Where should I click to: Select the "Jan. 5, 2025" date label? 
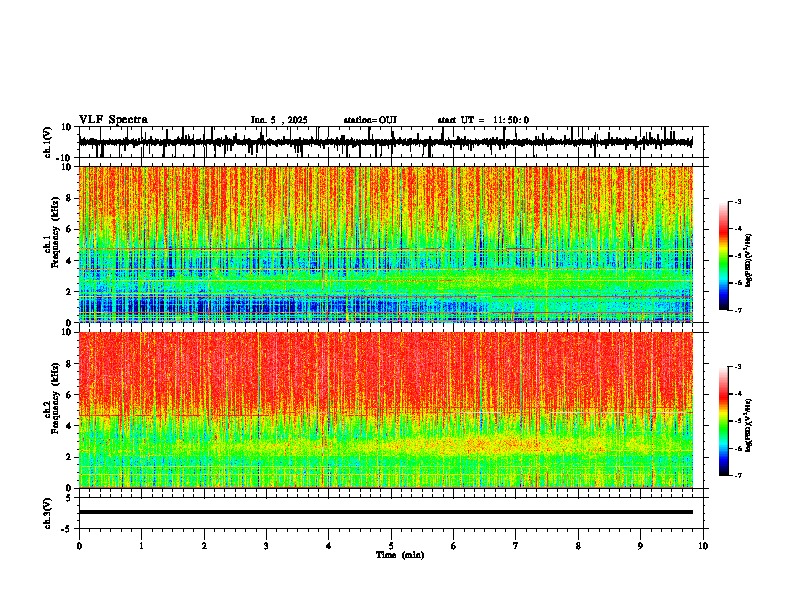coord(279,120)
